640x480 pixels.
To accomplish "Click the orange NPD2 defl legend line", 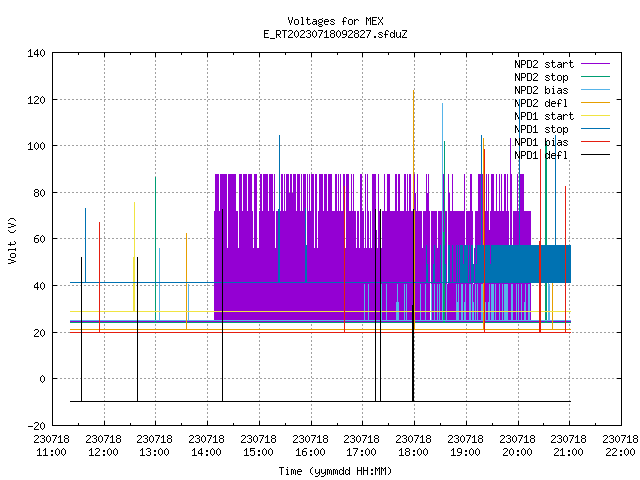I will 596,102.
